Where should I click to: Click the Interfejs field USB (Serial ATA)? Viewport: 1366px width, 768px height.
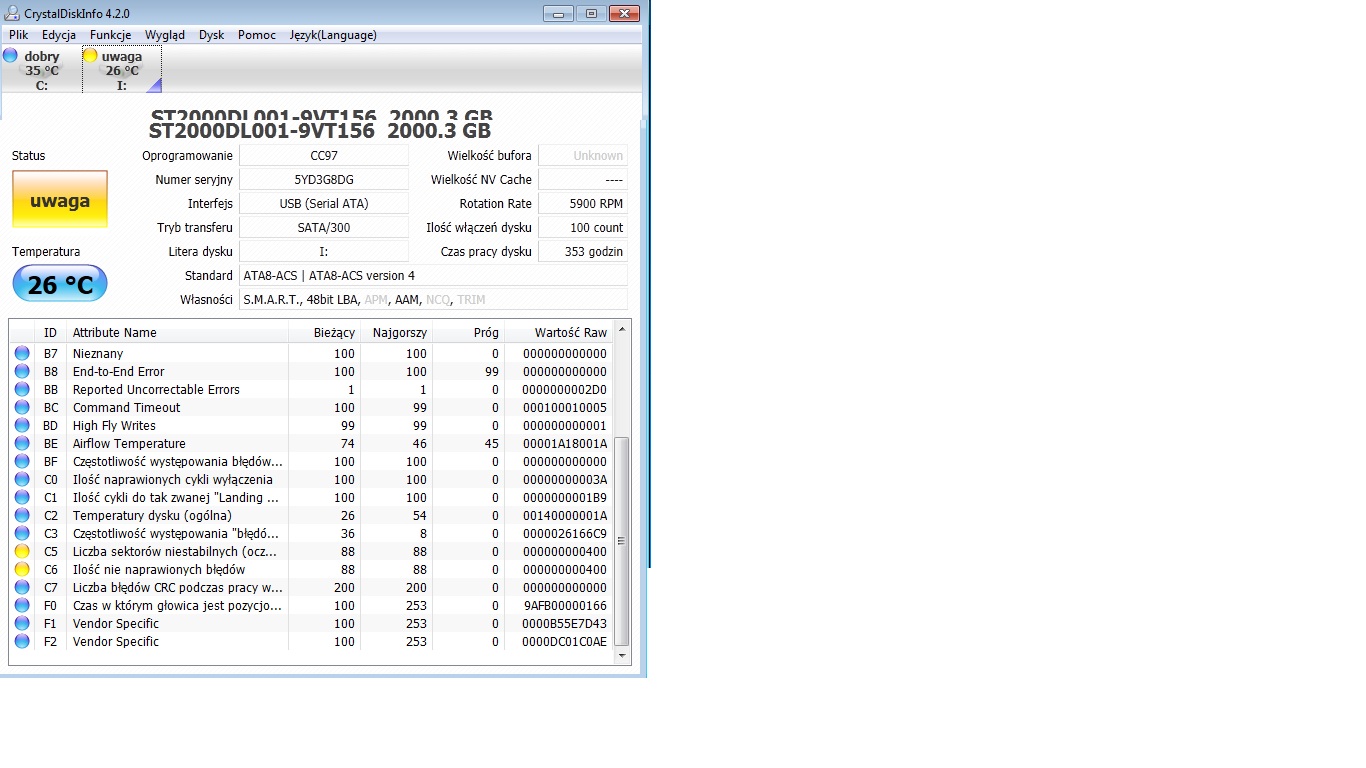click(x=324, y=203)
